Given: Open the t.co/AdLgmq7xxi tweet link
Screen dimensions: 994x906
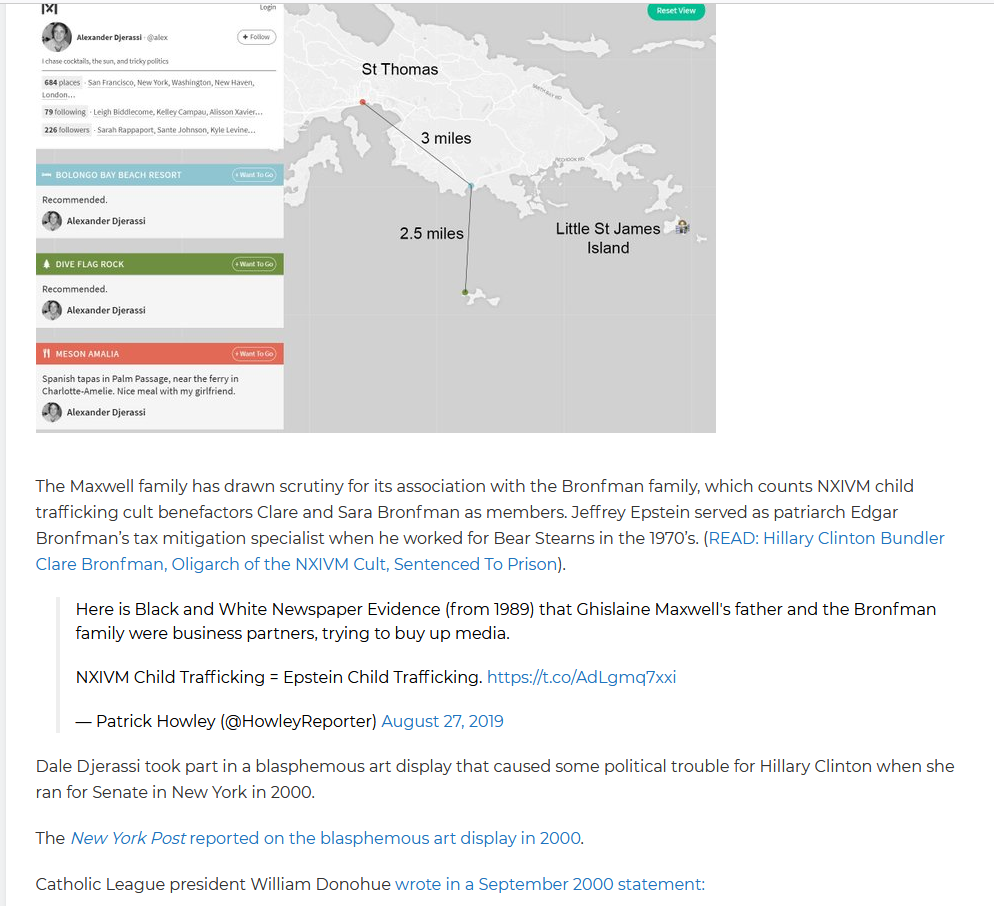Looking at the screenshot, I should [x=581, y=677].
